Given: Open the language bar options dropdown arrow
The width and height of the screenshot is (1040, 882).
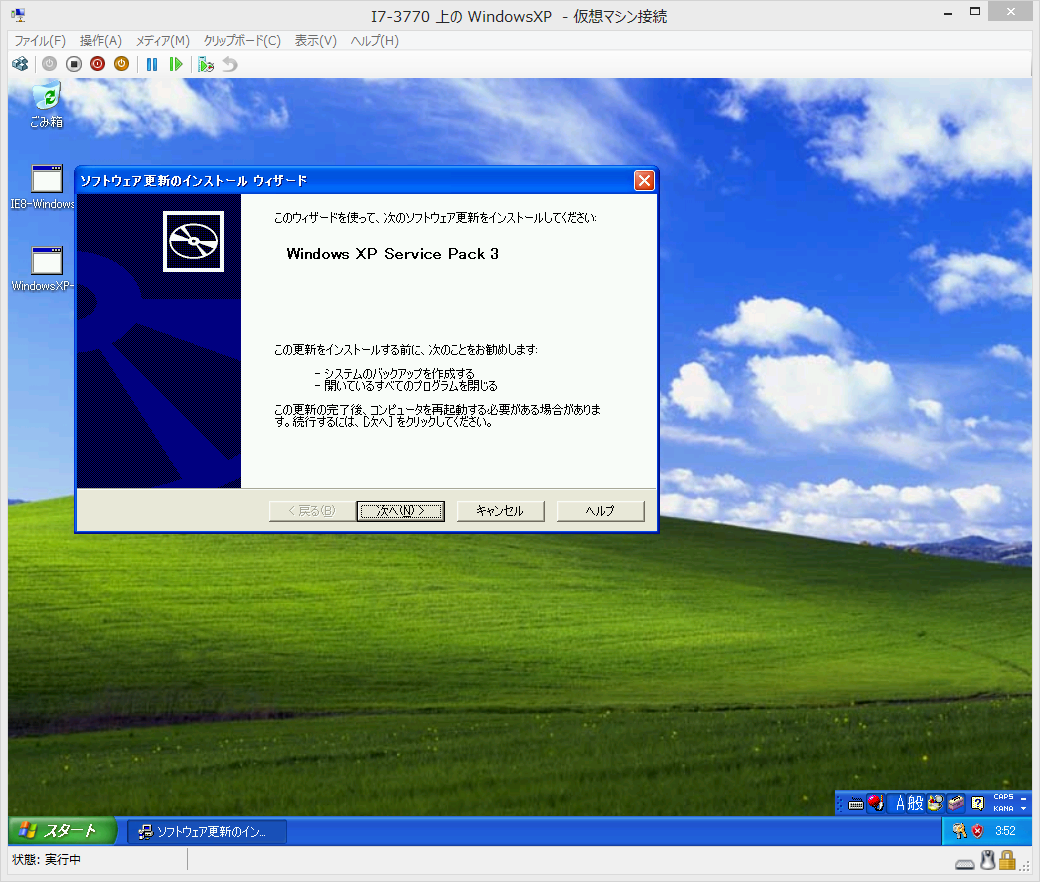Looking at the screenshot, I should tap(1024, 809).
